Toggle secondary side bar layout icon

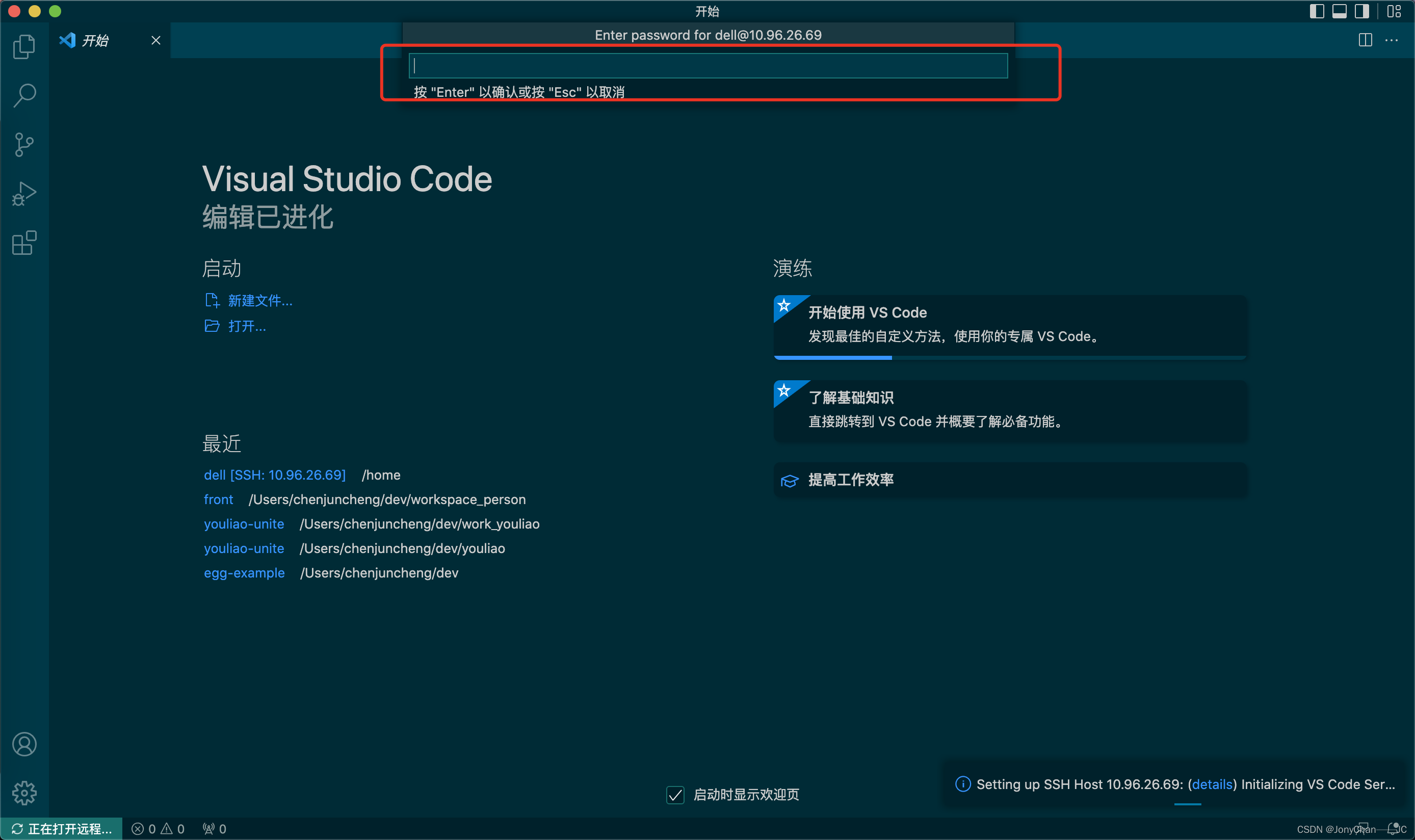1362,11
